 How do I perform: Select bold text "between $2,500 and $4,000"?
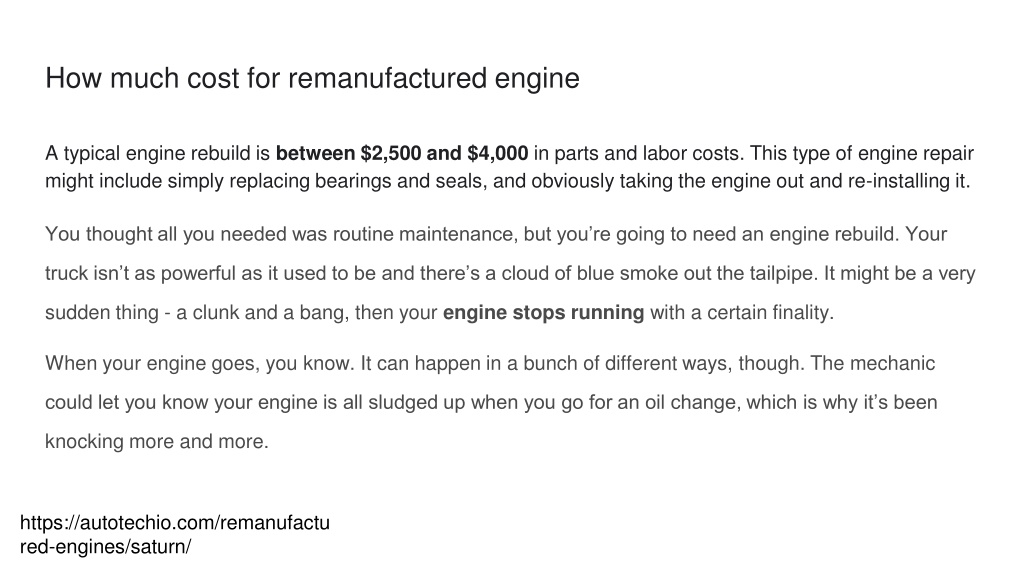(402, 153)
